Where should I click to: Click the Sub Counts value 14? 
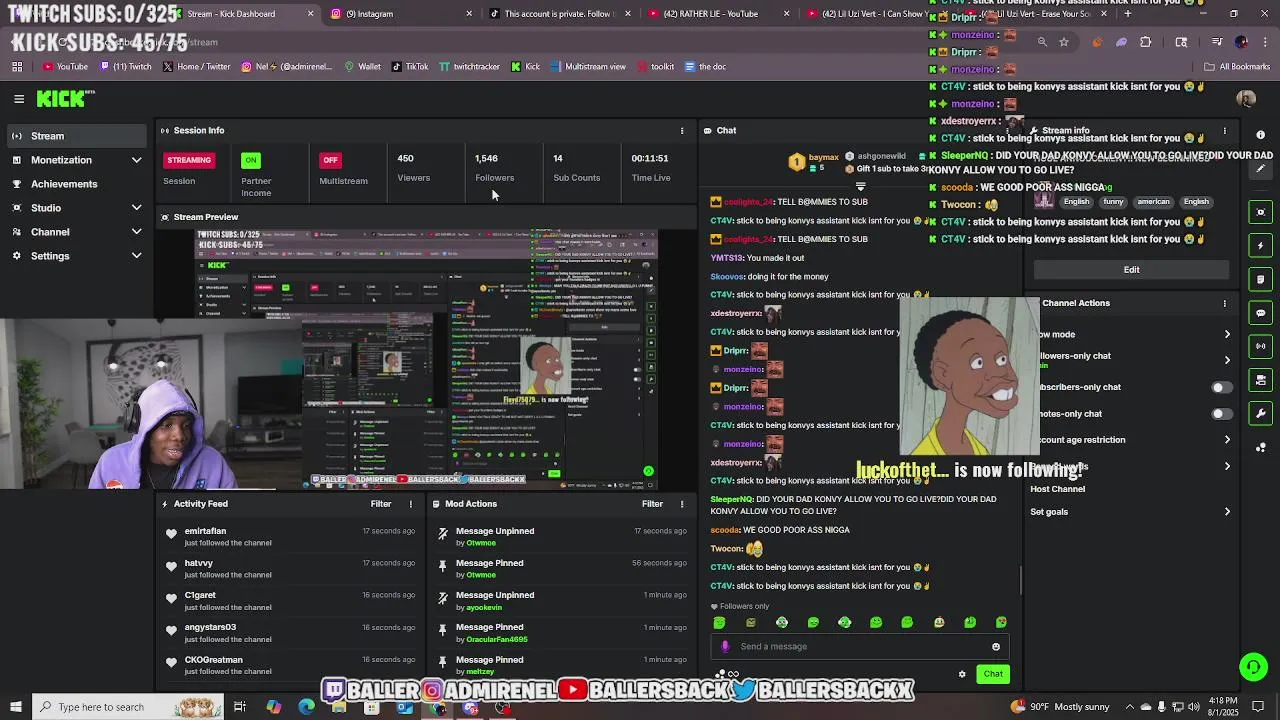point(558,158)
